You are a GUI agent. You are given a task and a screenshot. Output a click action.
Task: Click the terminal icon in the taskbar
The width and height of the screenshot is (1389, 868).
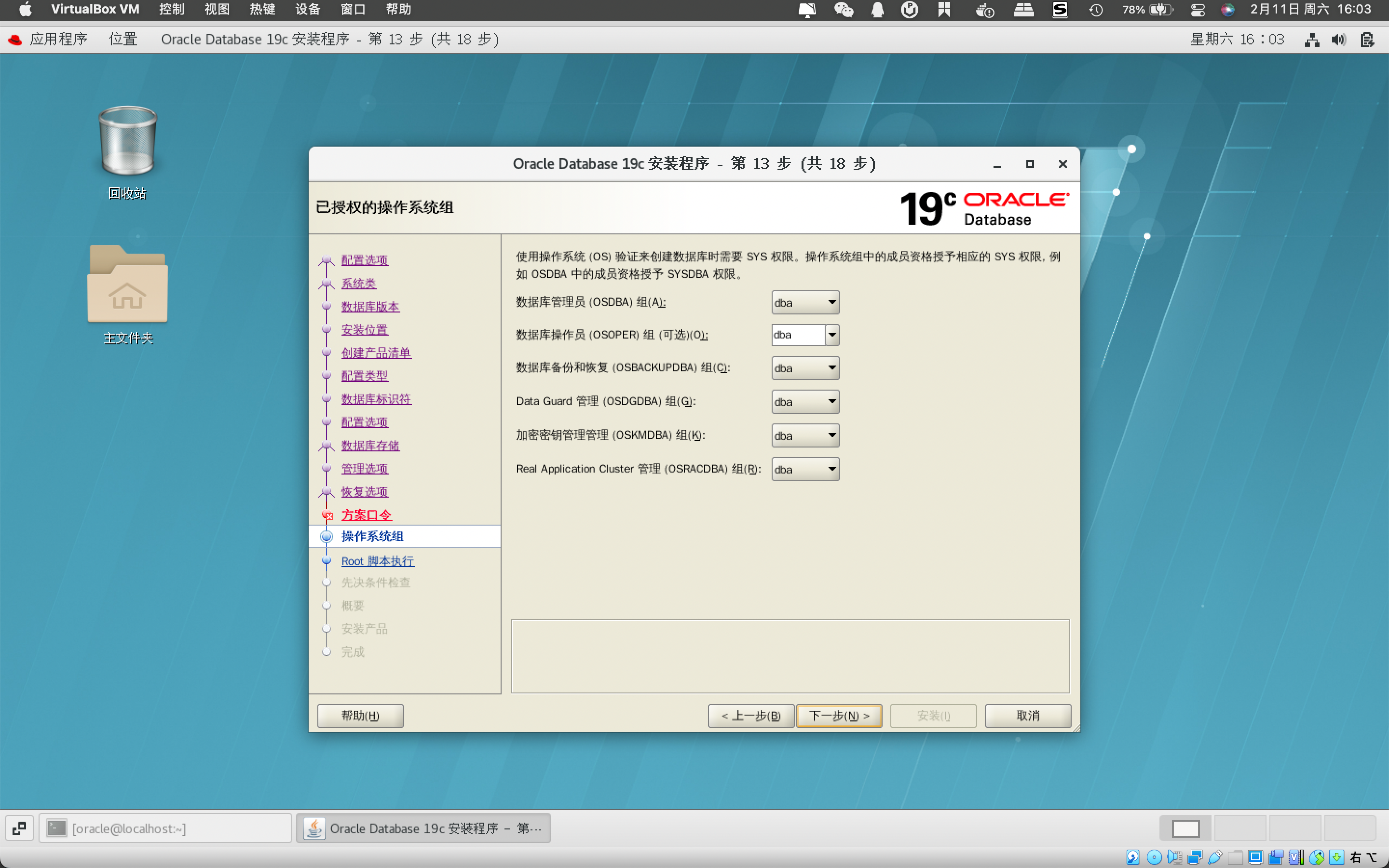pos(56,828)
